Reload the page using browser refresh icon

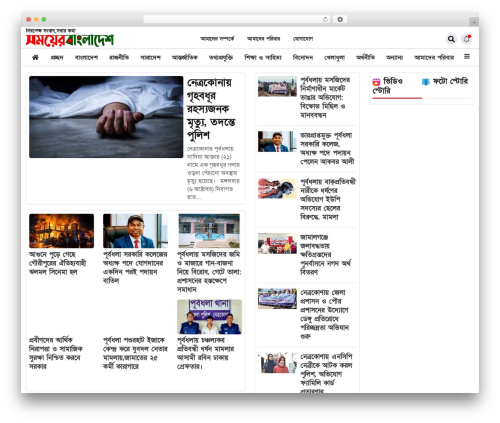click(x=325, y=20)
